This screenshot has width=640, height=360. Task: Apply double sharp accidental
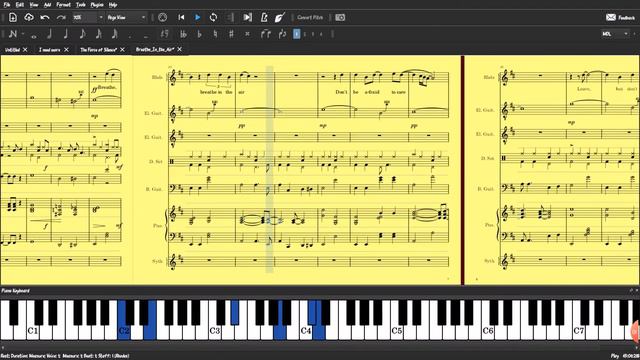[247, 34]
